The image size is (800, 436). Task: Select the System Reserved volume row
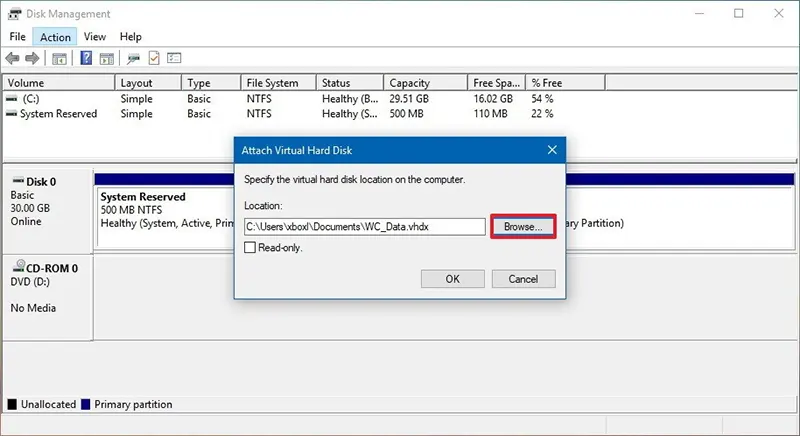click(280, 114)
